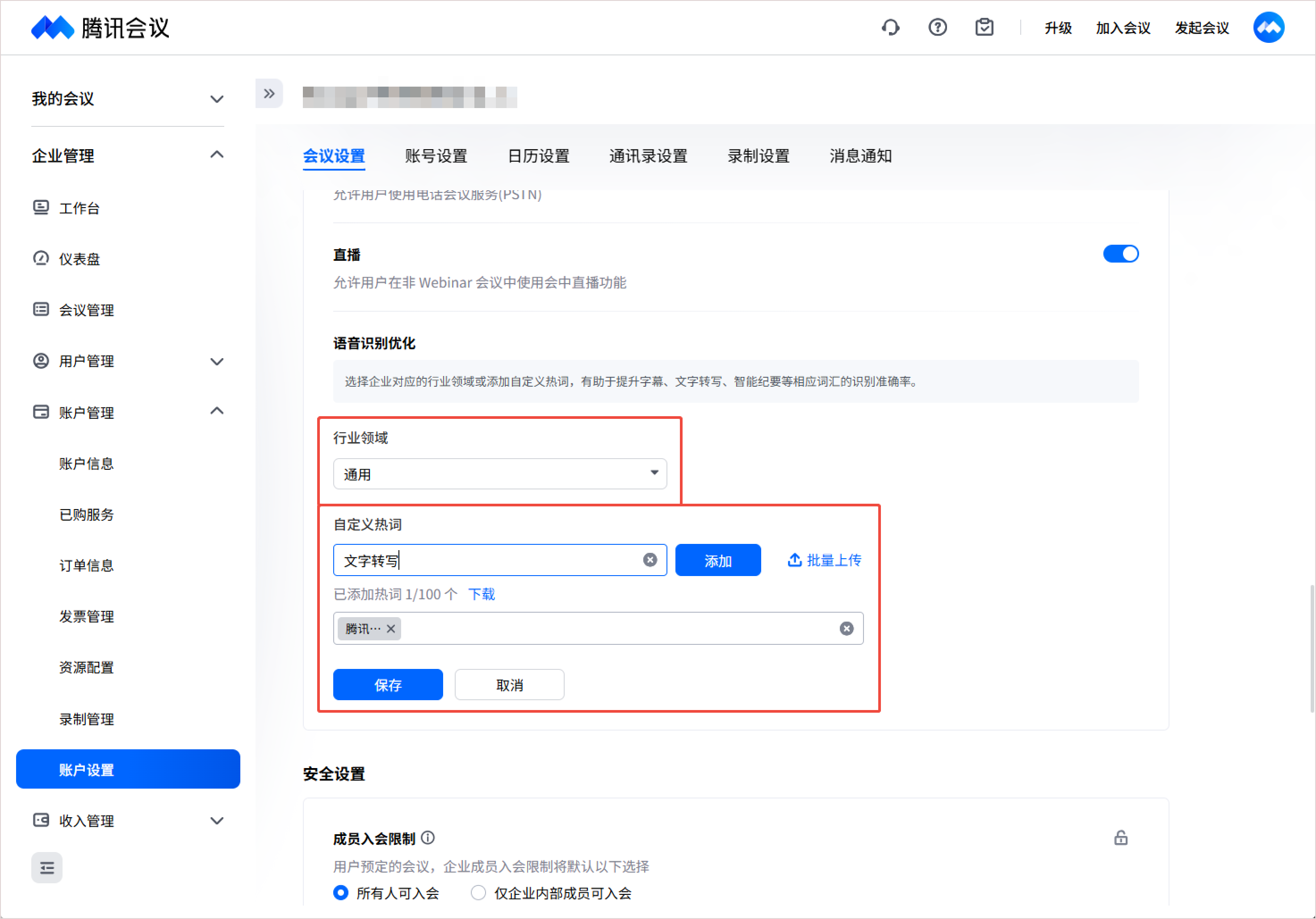1316x919 pixels.
Task: Expand the sidebar with double-chevron icon
Action: click(x=269, y=94)
